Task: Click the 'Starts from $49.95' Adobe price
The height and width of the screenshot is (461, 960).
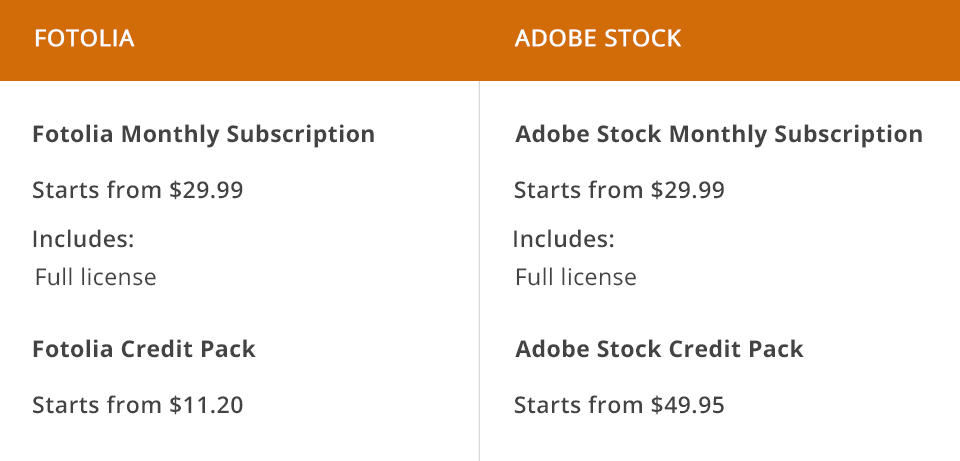Action: pyautogui.click(x=619, y=405)
